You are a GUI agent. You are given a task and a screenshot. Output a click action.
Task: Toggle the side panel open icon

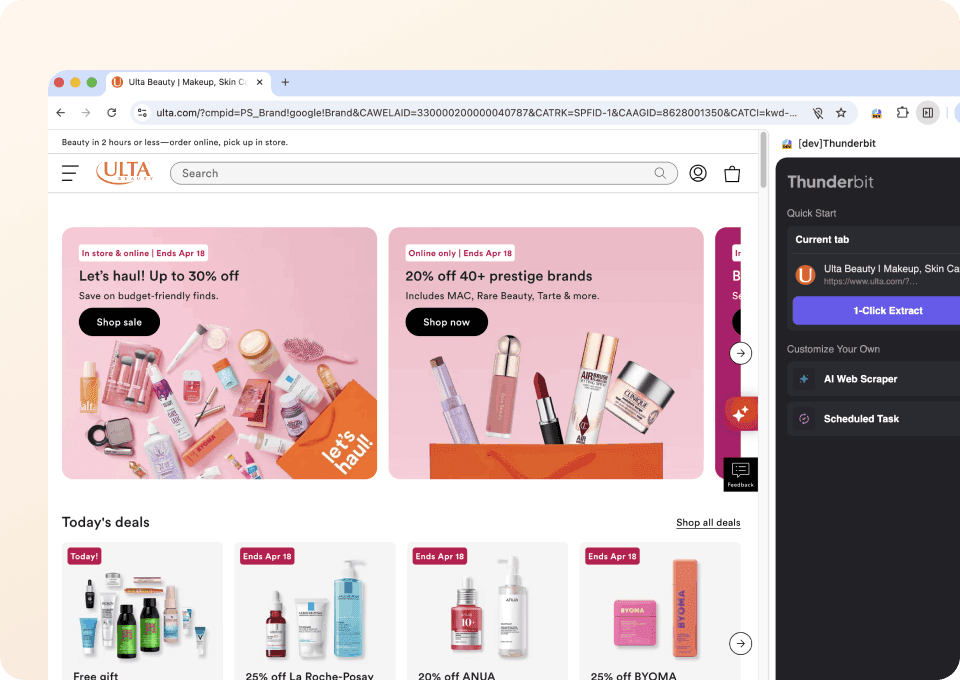click(927, 112)
